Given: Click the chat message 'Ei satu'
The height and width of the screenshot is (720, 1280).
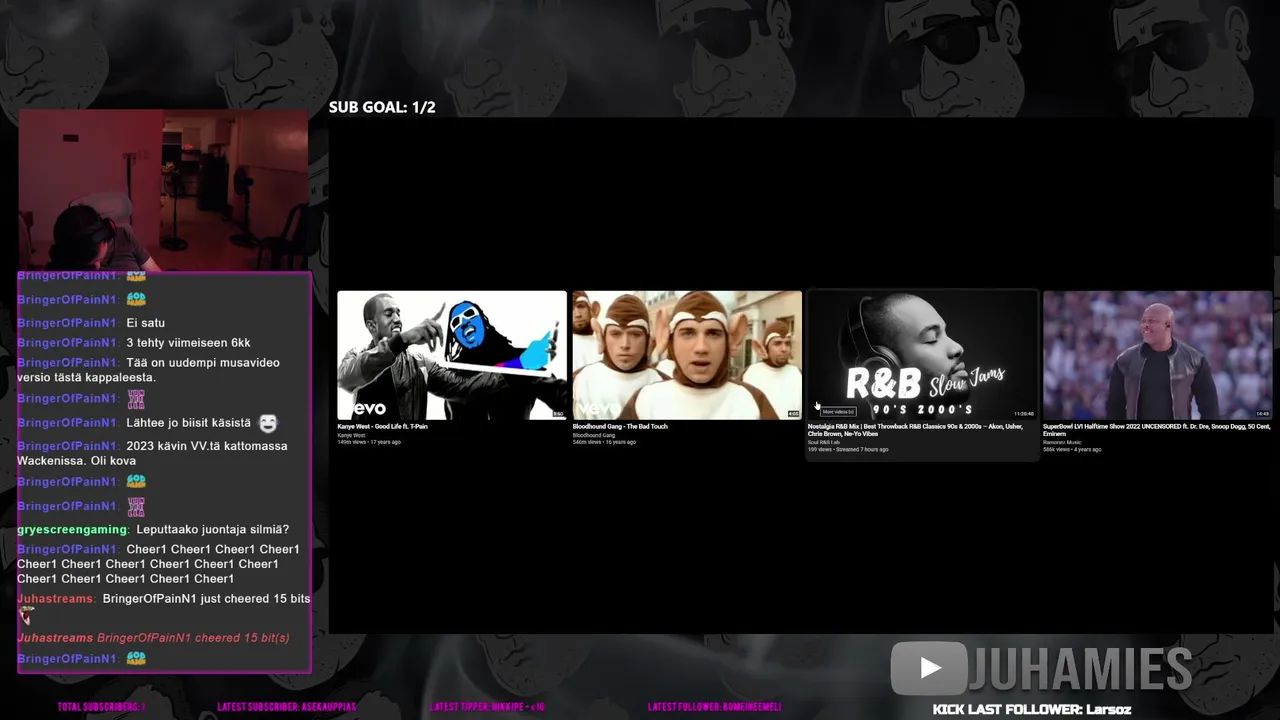Looking at the screenshot, I should click(x=146, y=323).
